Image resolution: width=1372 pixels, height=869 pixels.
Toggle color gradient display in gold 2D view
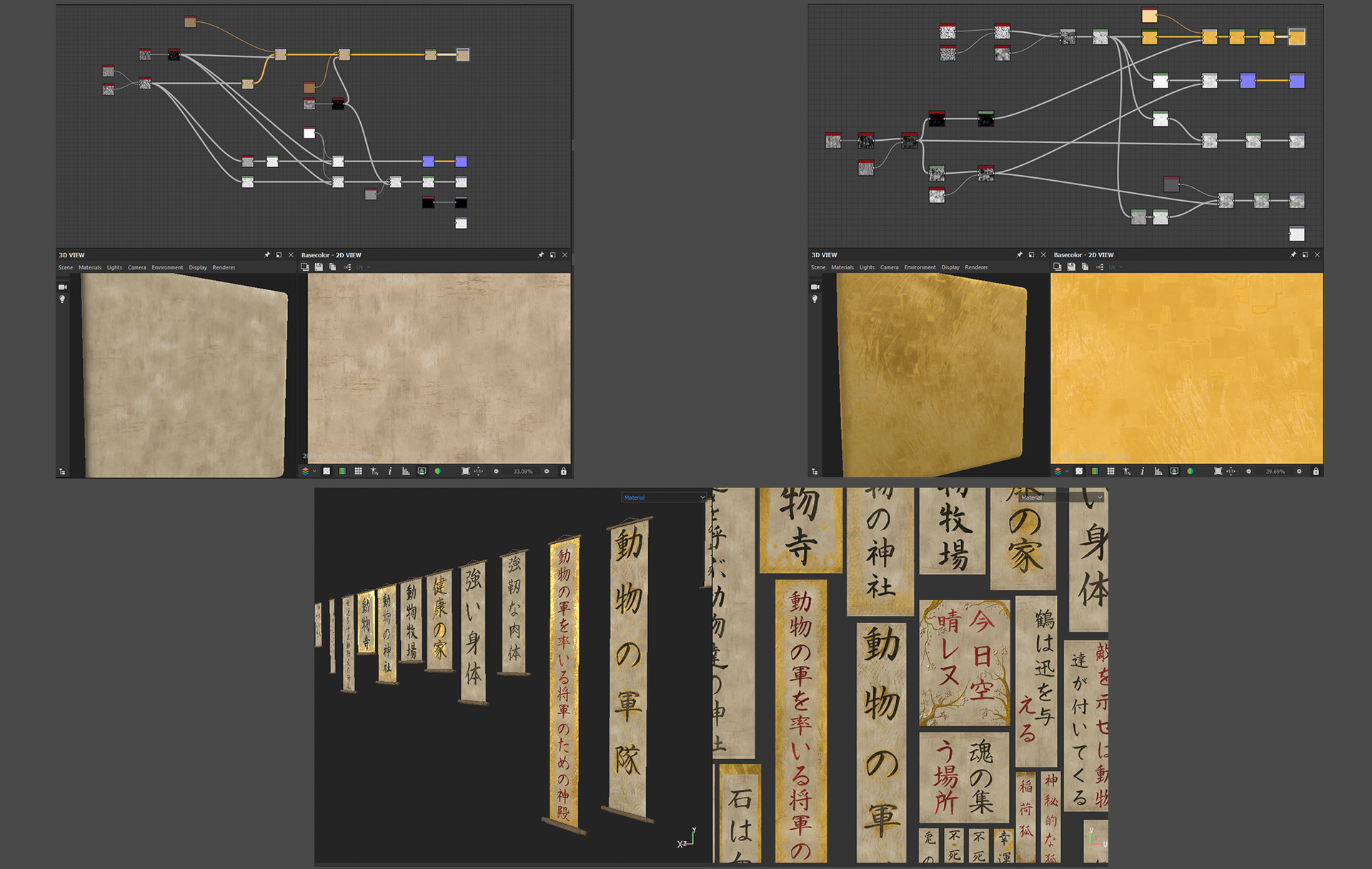1095,472
